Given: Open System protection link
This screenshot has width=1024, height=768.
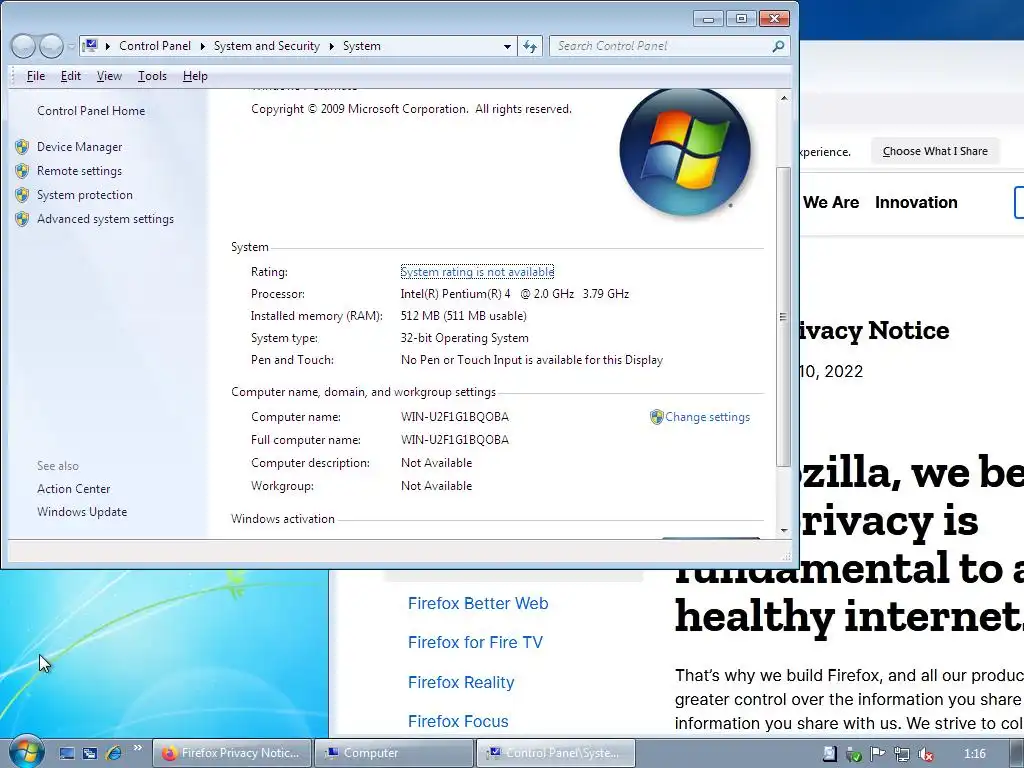Looking at the screenshot, I should coord(84,195).
